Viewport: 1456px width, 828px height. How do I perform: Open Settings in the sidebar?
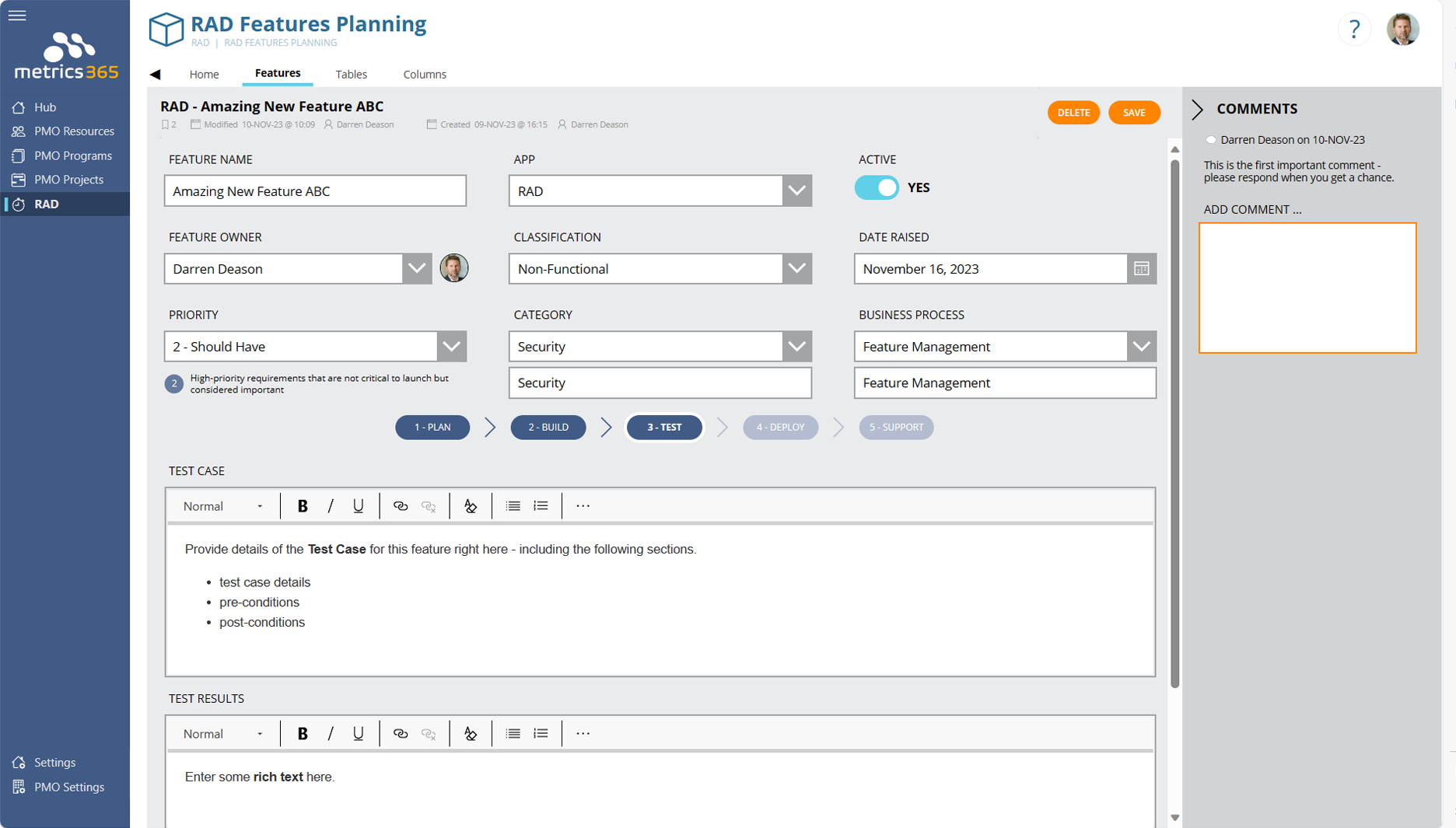[54, 763]
